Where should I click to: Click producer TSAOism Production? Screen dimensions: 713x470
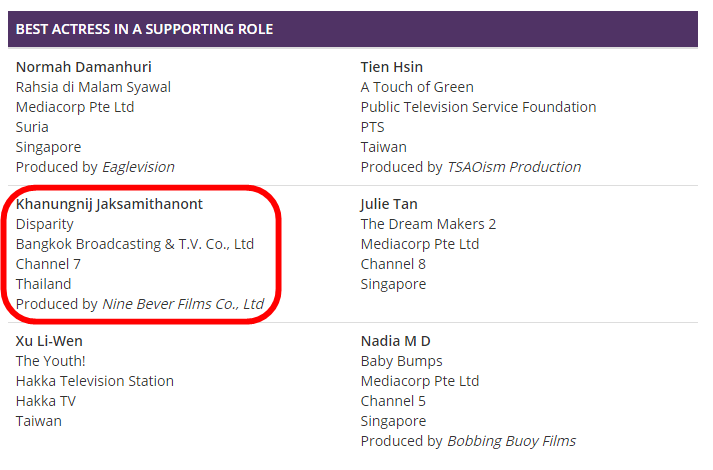[x=514, y=167]
